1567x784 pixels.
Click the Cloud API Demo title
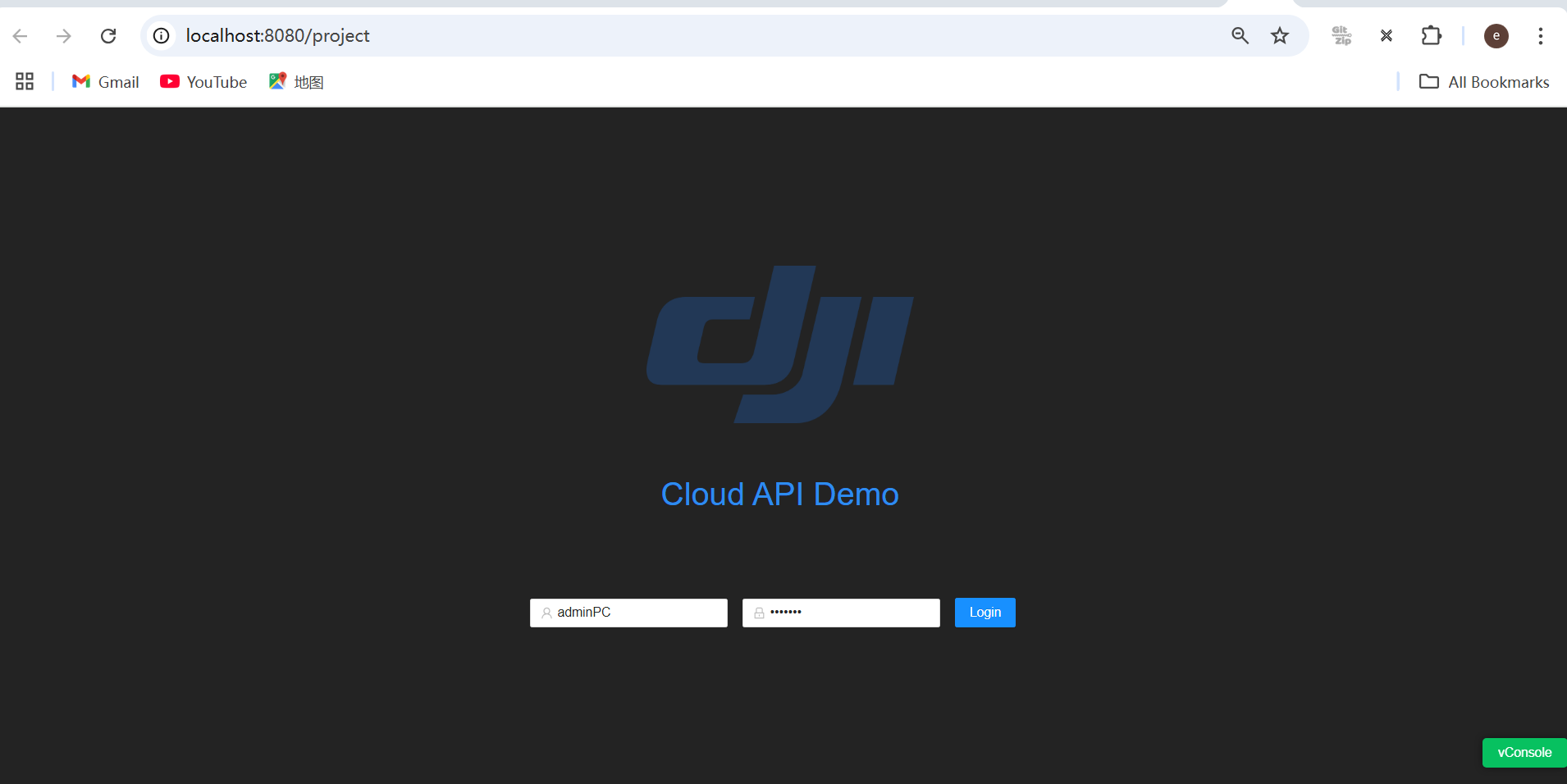point(780,495)
